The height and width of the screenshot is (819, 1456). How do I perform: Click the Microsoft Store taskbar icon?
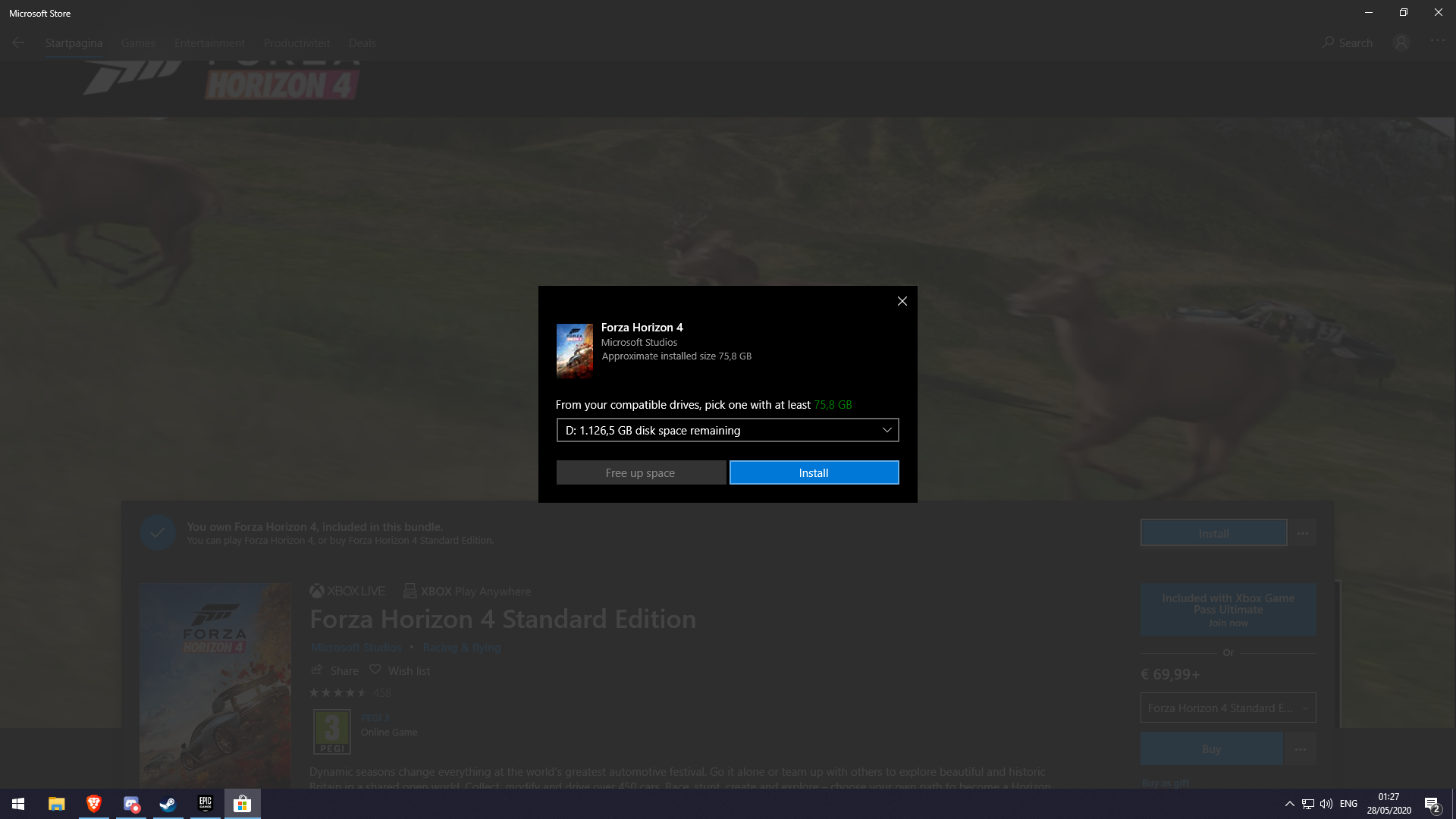243,804
